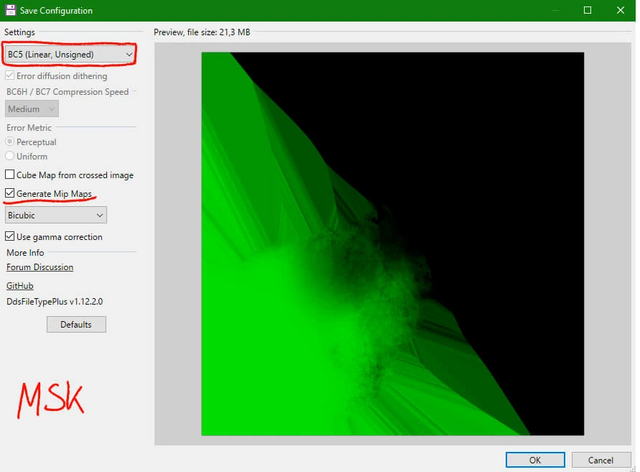
Task: Uncheck Generate Mip Maps
Action: click(11, 193)
